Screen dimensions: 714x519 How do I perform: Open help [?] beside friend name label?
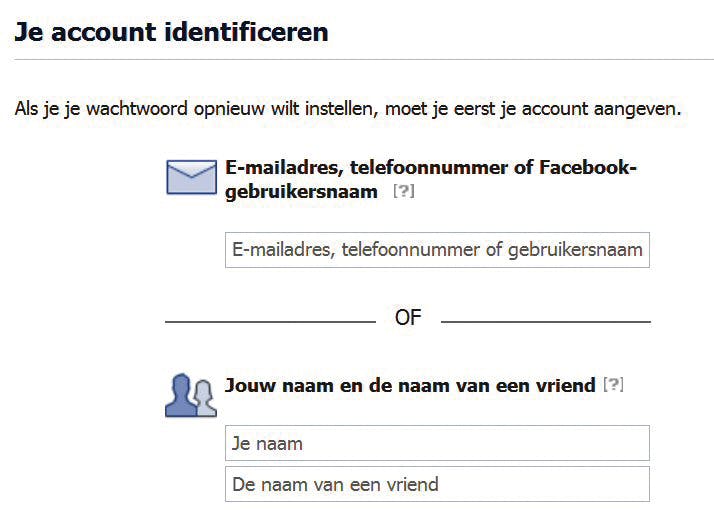[x=613, y=384]
